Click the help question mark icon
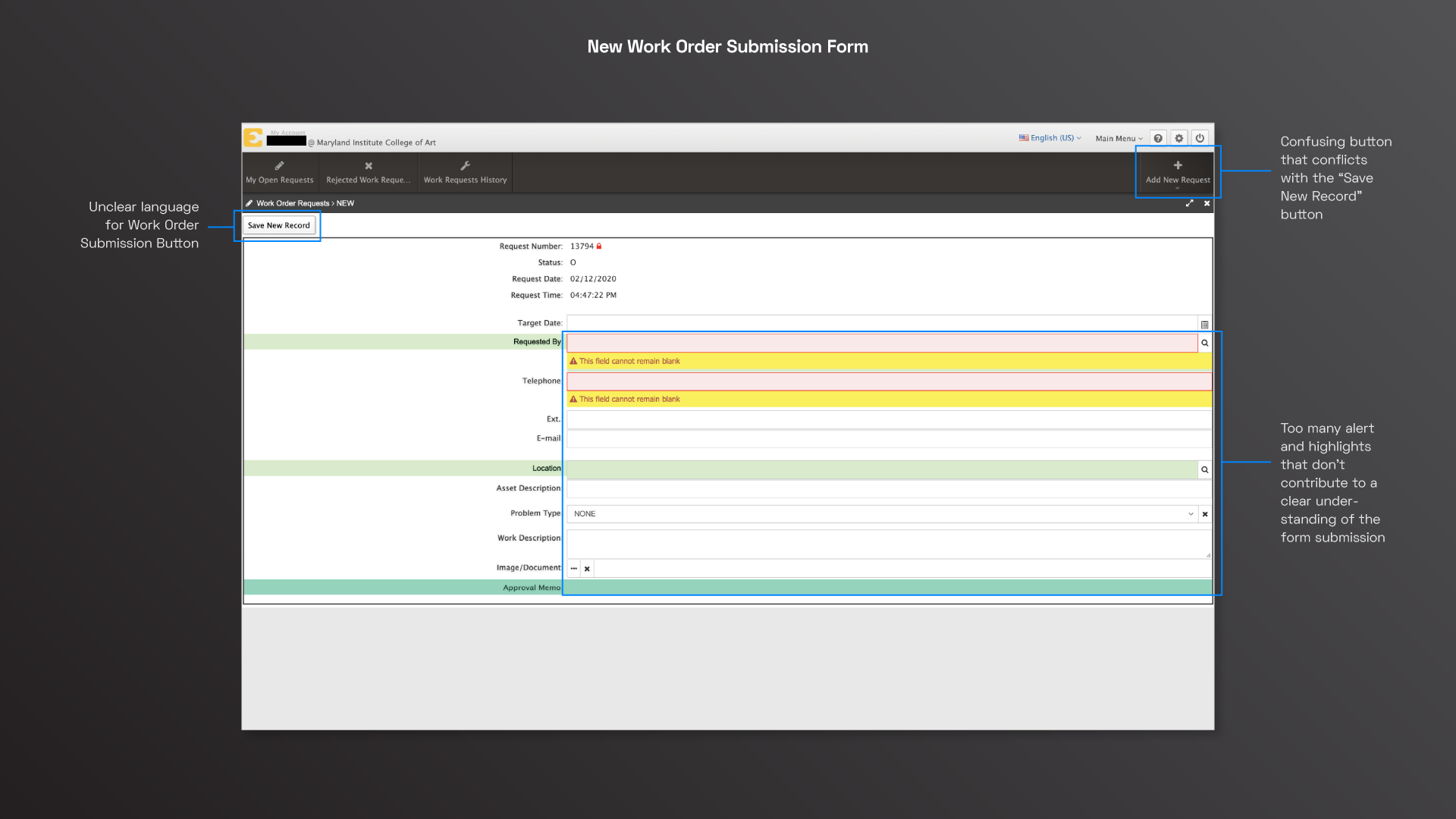The height and width of the screenshot is (819, 1456). [1158, 138]
